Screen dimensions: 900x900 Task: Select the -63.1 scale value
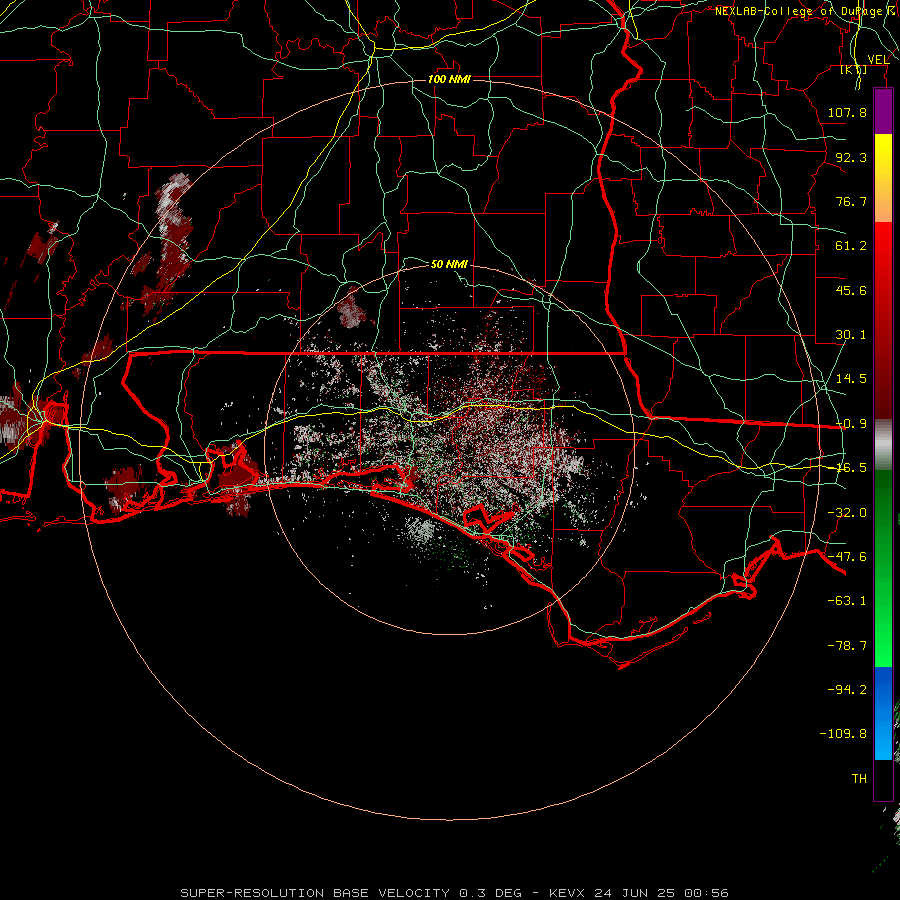[x=847, y=601]
